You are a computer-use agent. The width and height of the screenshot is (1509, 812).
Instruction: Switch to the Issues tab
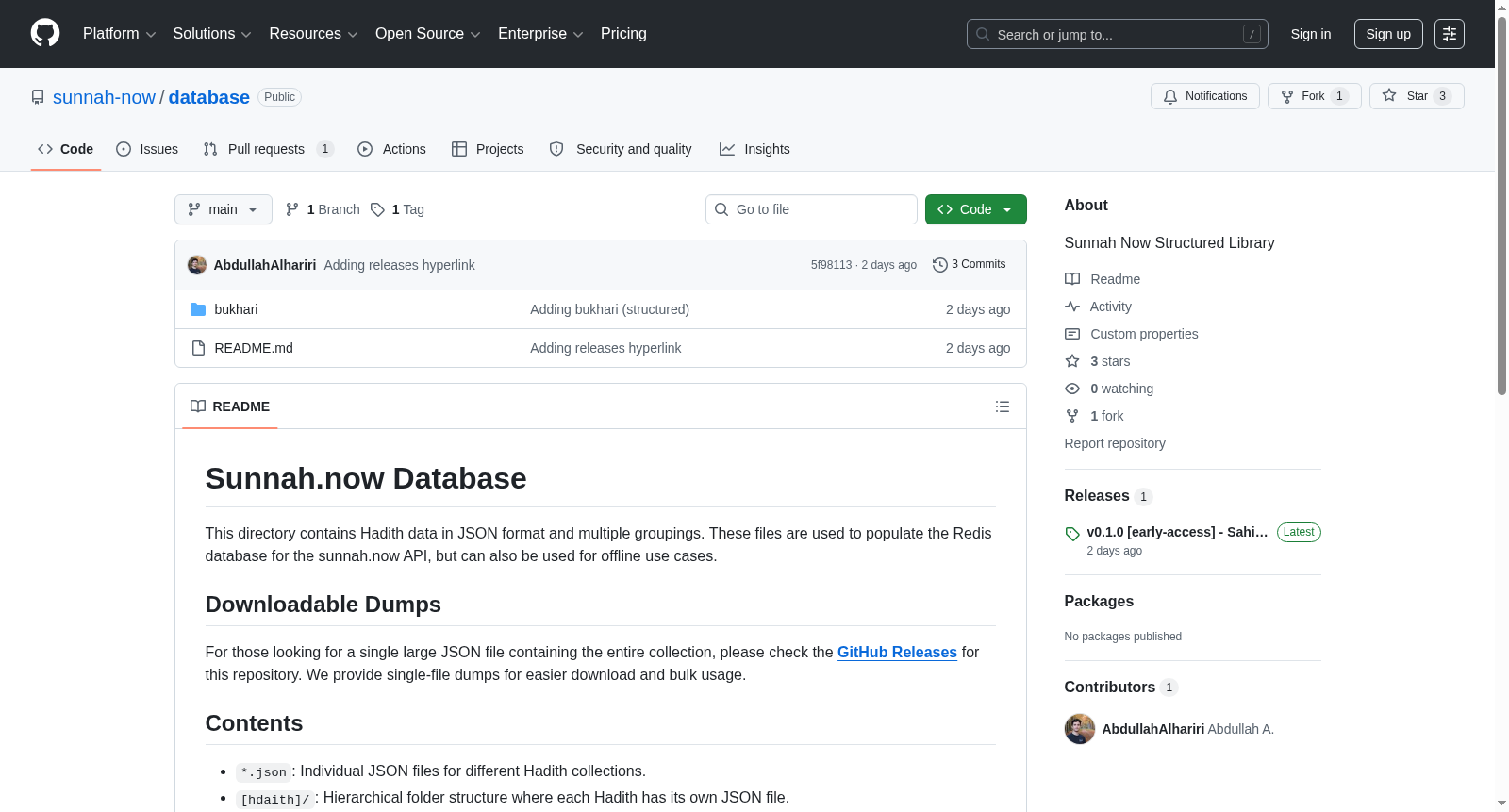tap(147, 149)
